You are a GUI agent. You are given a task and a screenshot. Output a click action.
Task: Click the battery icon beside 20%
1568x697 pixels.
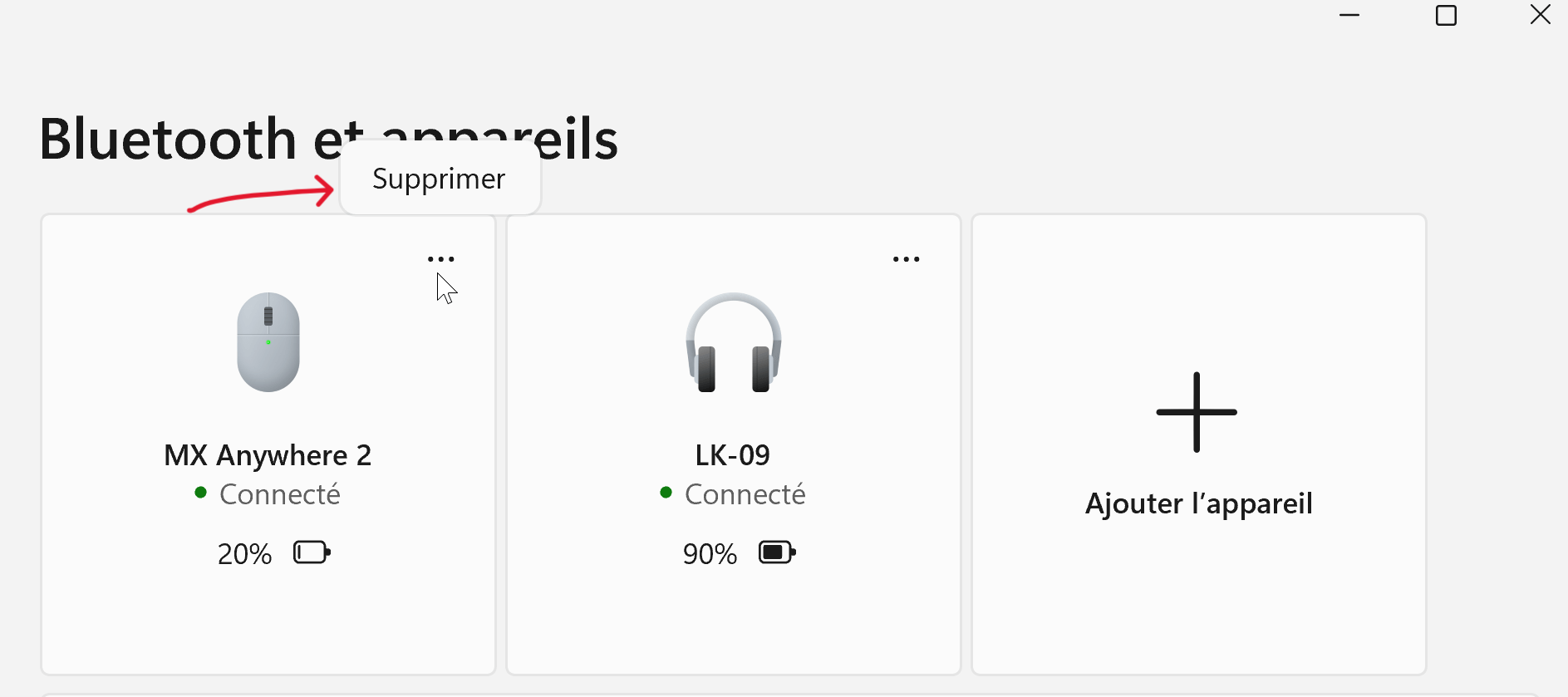tap(312, 552)
